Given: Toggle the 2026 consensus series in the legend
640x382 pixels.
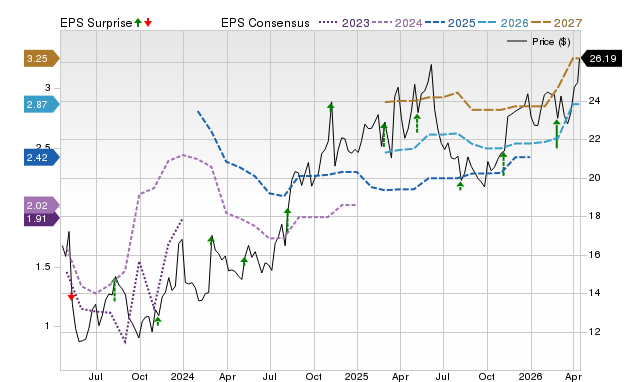Looking at the screenshot, I should [x=503, y=23].
